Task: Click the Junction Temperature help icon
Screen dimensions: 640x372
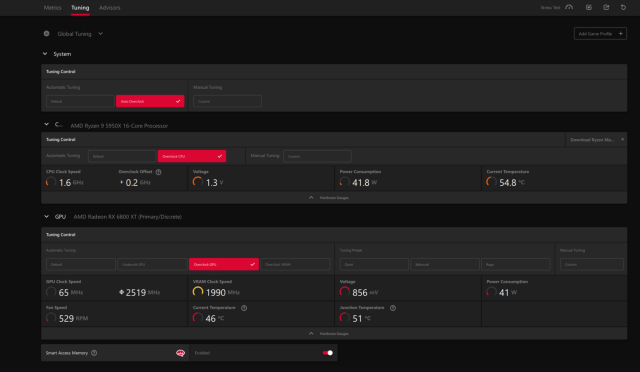Action: 393,308
